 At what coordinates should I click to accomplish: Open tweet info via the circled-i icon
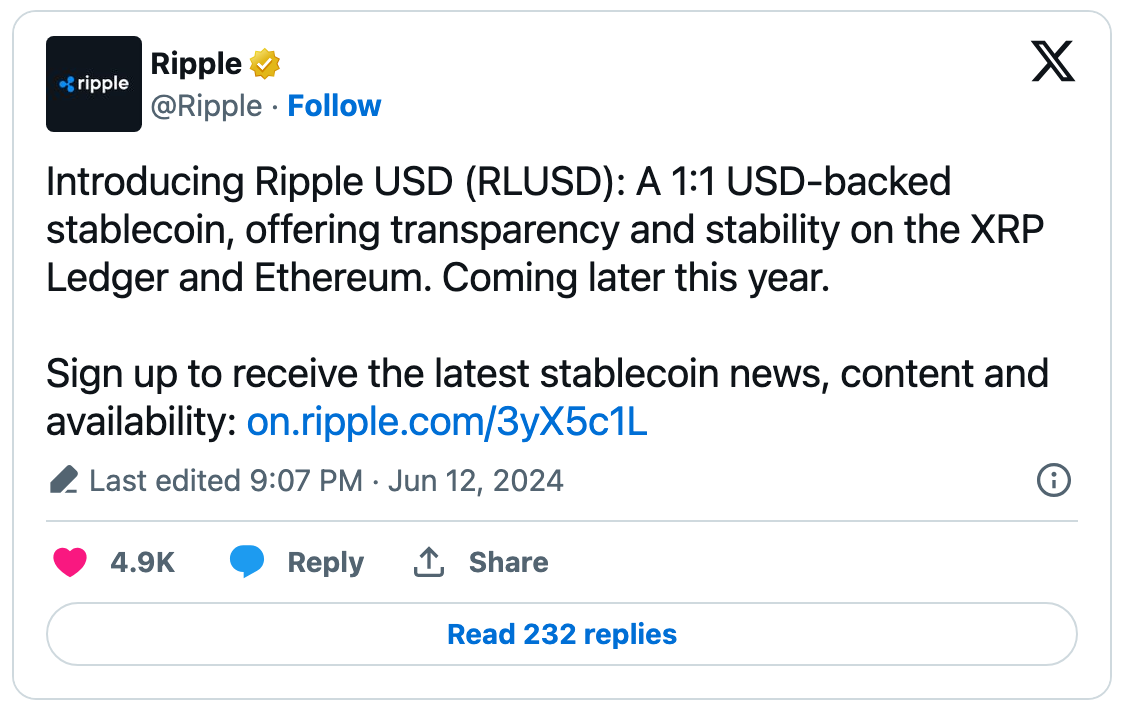click(1052, 481)
